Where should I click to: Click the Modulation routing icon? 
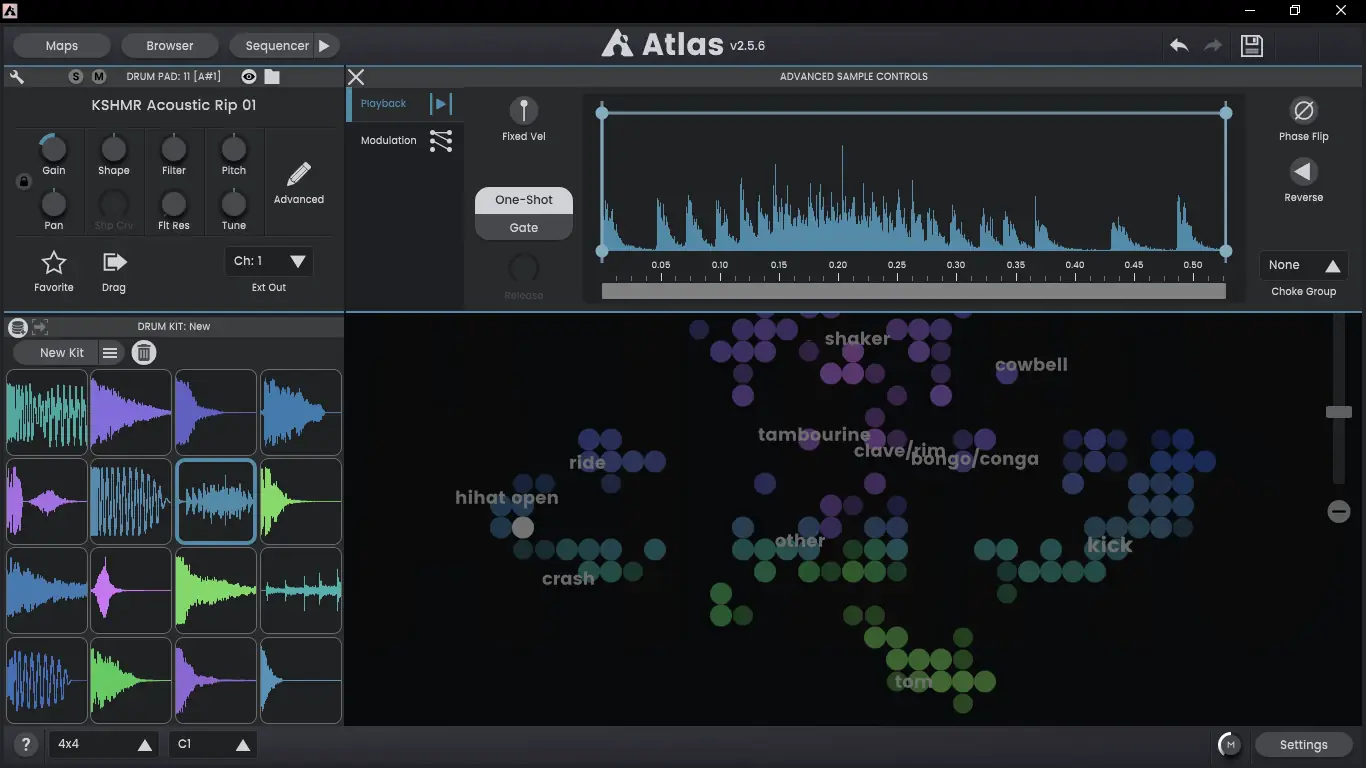coord(441,141)
